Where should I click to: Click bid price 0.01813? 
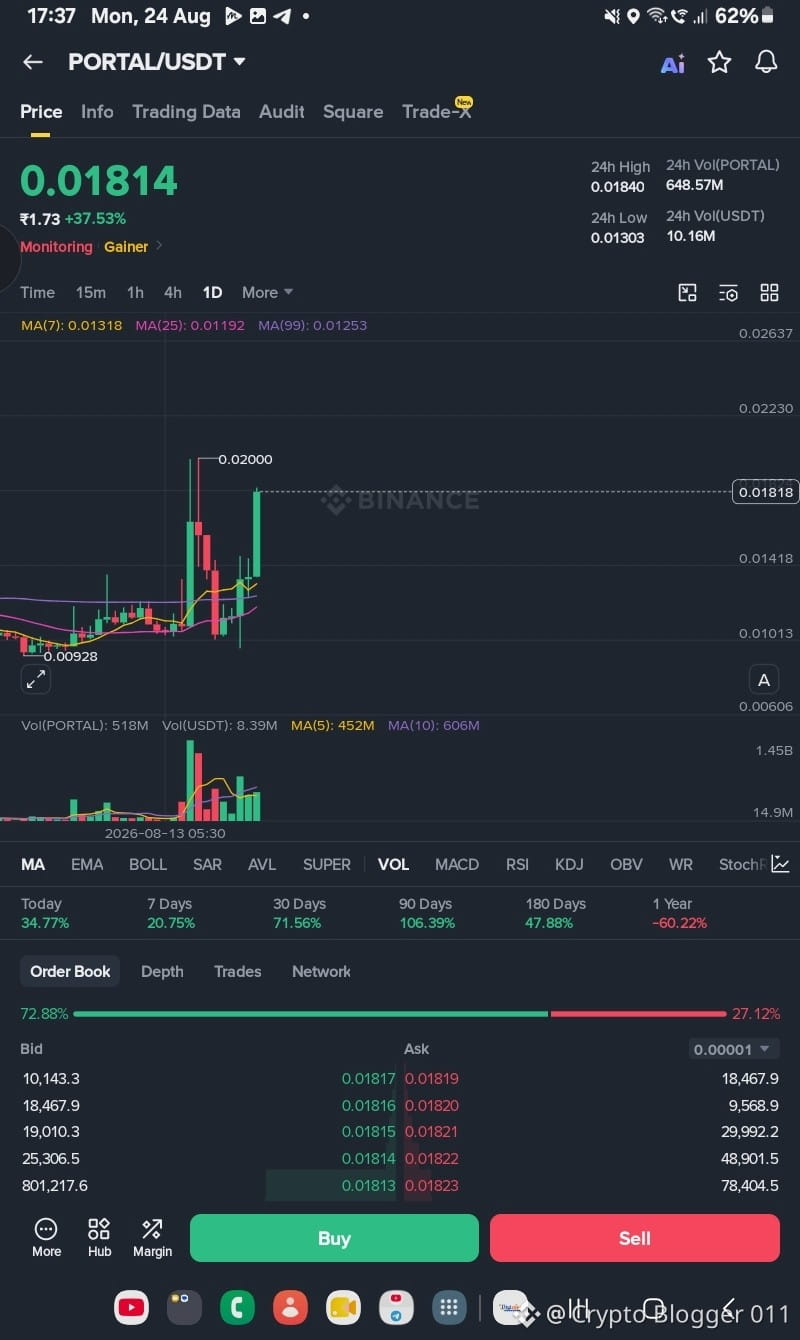click(x=368, y=1186)
